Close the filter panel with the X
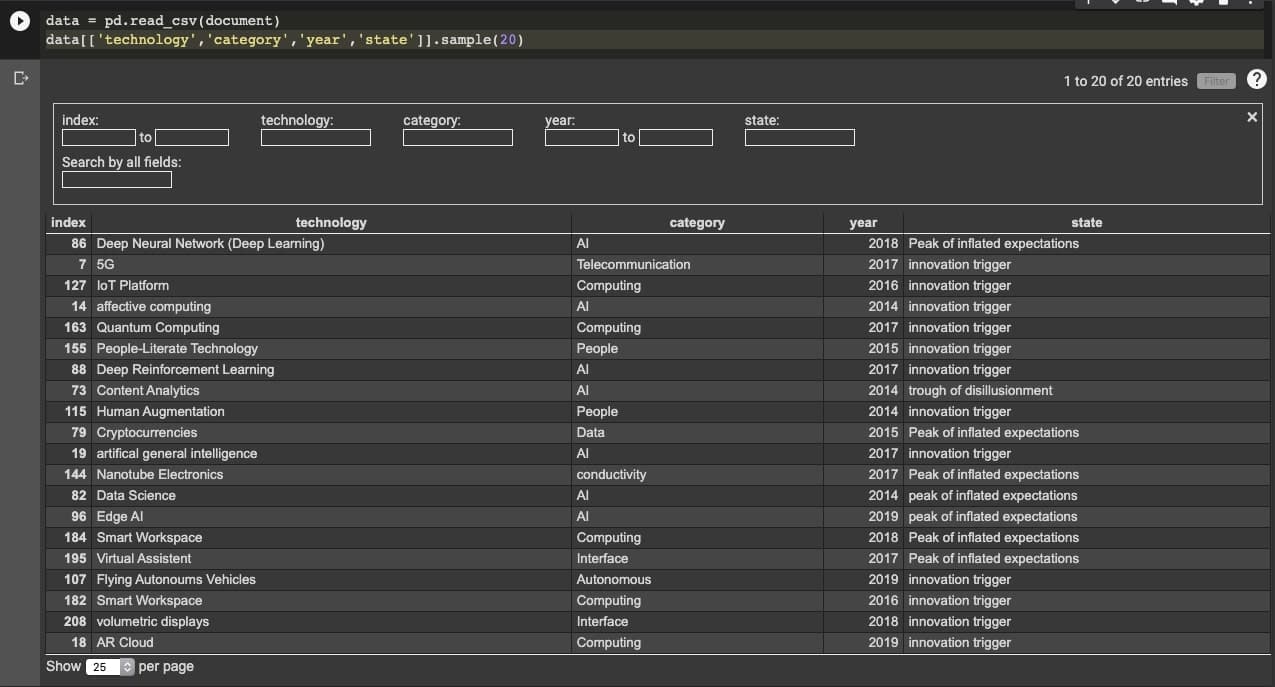The height and width of the screenshot is (687, 1275). coord(1251,116)
